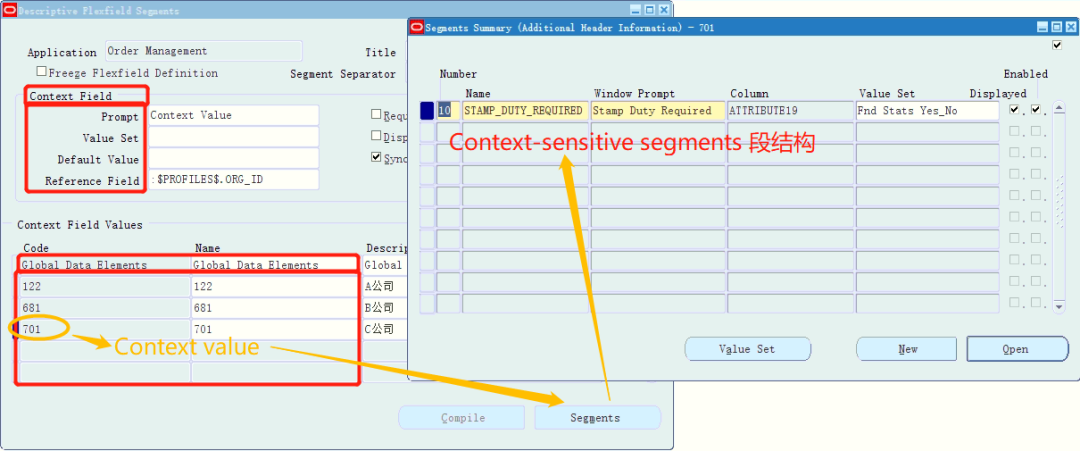Click Column cell ATTRIBUTE19
1080x451 pixels.
pyautogui.click(x=791, y=110)
